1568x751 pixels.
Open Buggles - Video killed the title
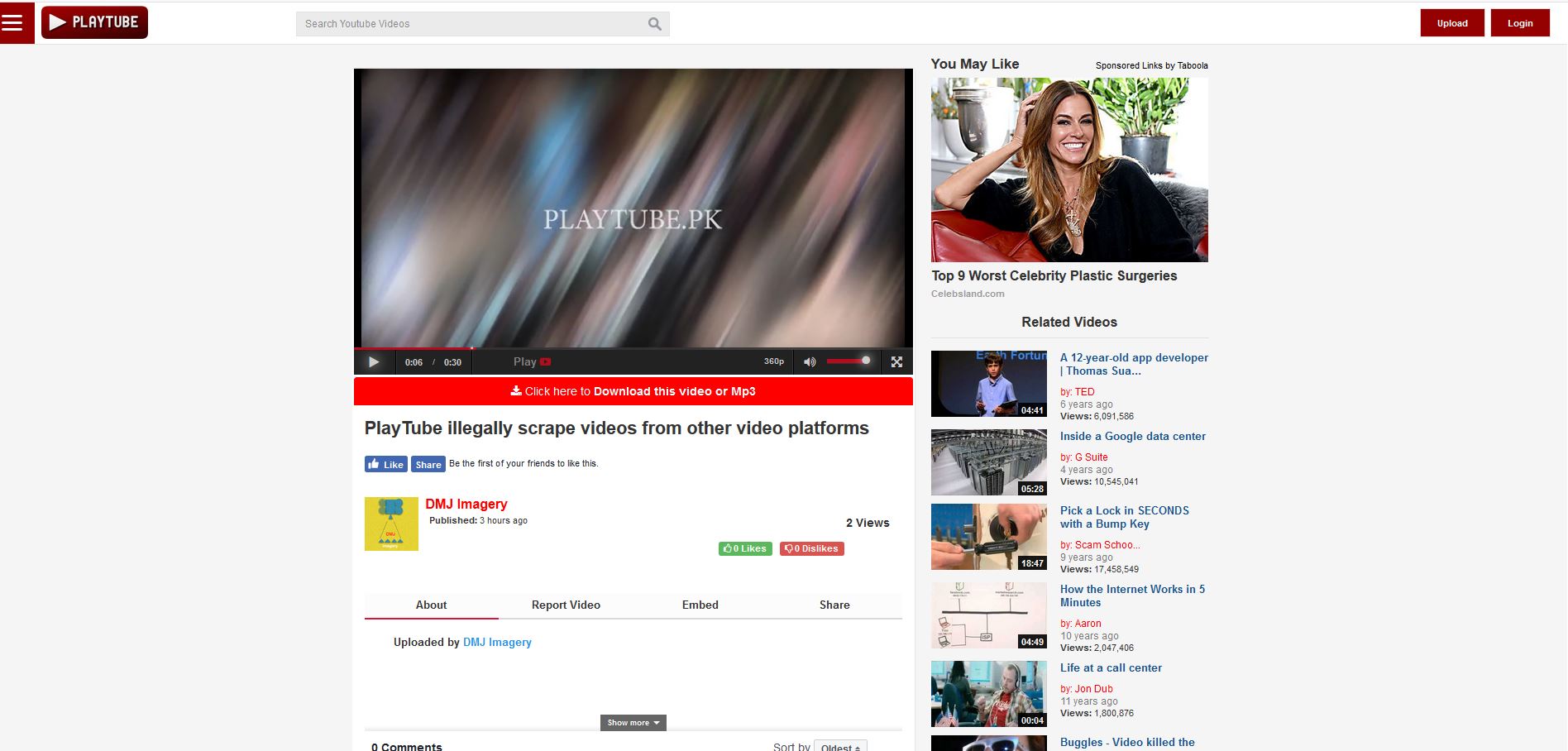pos(1127,742)
